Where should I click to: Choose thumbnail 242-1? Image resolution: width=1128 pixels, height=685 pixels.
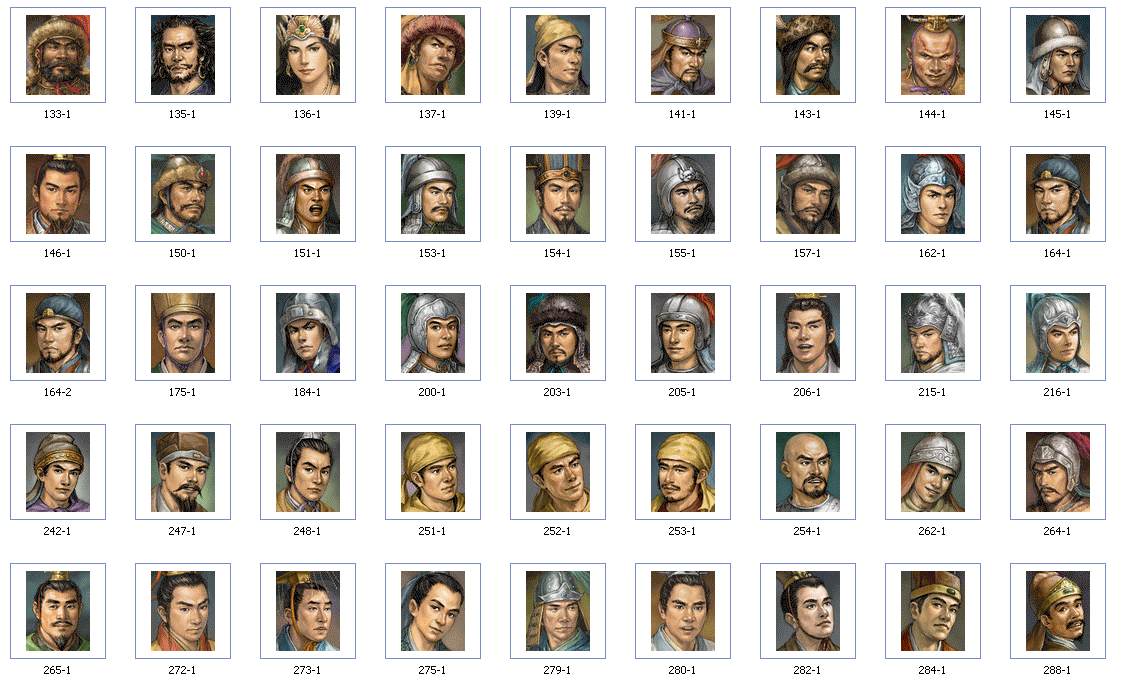[58, 472]
